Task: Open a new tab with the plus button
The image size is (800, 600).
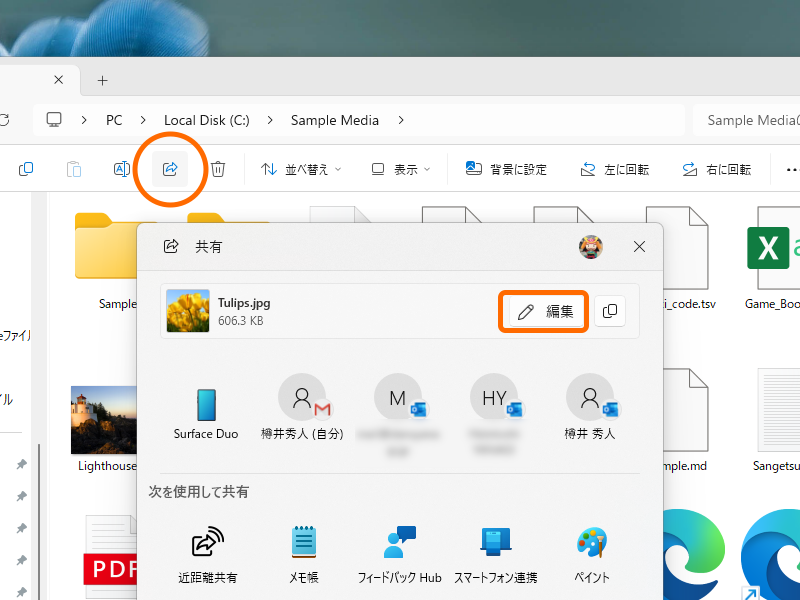Action: tap(104, 80)
